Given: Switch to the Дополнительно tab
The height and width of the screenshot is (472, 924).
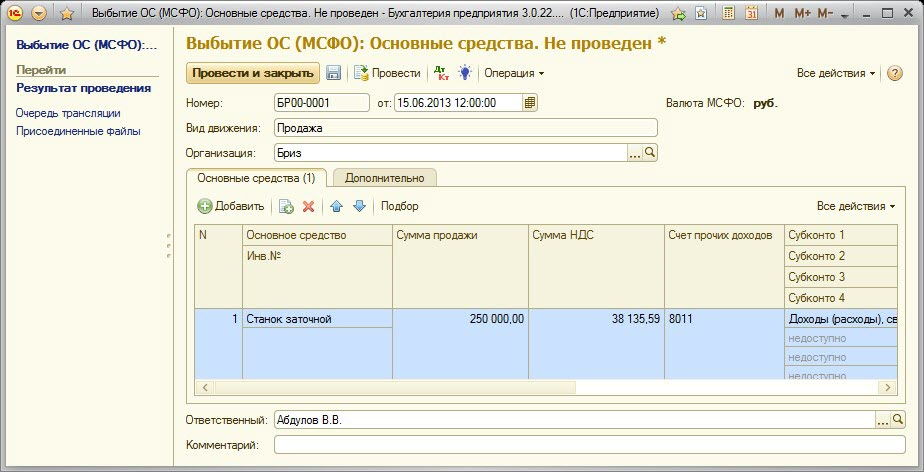Looking at the screenshot, I should [384, 178].
